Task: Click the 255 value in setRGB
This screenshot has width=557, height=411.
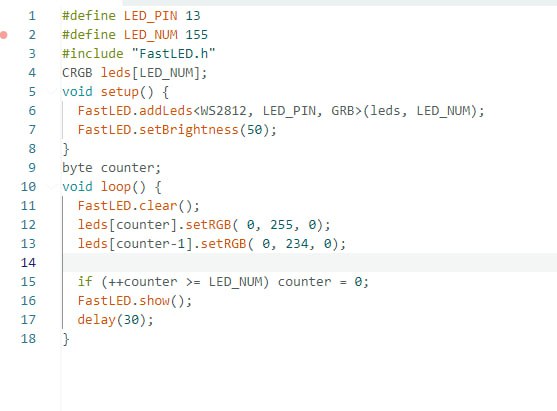Action: point(281,225)
